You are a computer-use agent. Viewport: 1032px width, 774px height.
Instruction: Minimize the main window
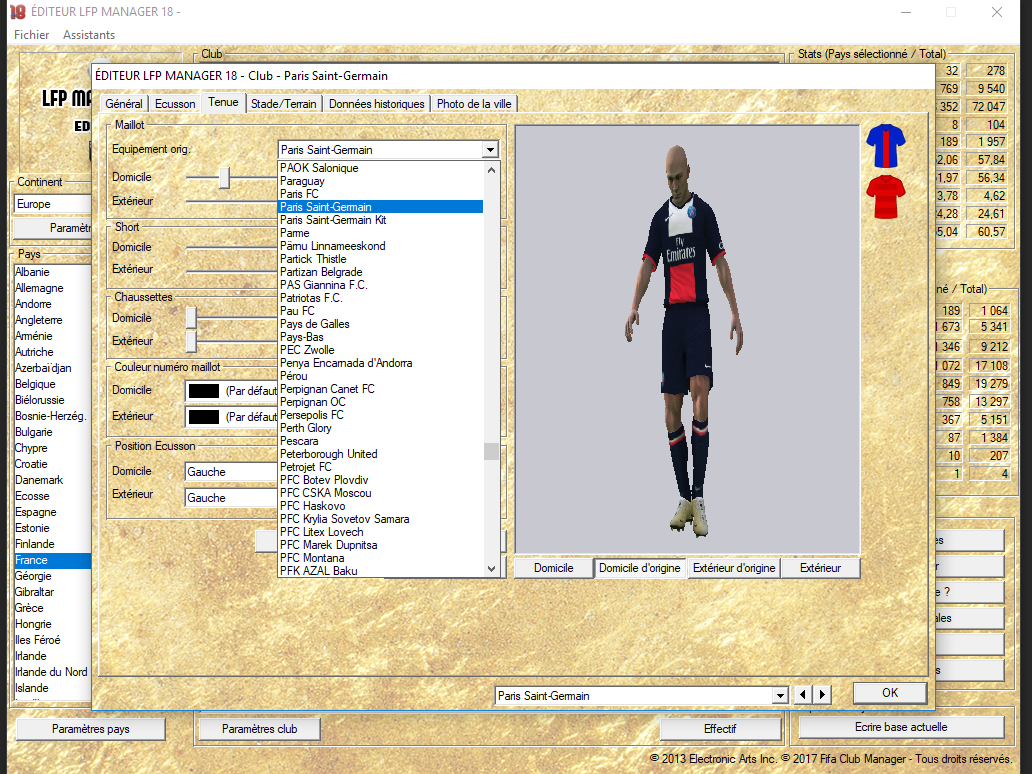point(906,12)
